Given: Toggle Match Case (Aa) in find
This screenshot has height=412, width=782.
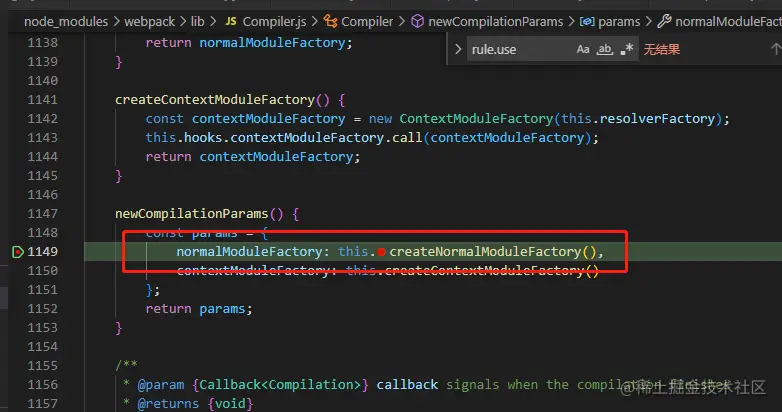Looking at the screenshot, I should (x=583, y=49).
